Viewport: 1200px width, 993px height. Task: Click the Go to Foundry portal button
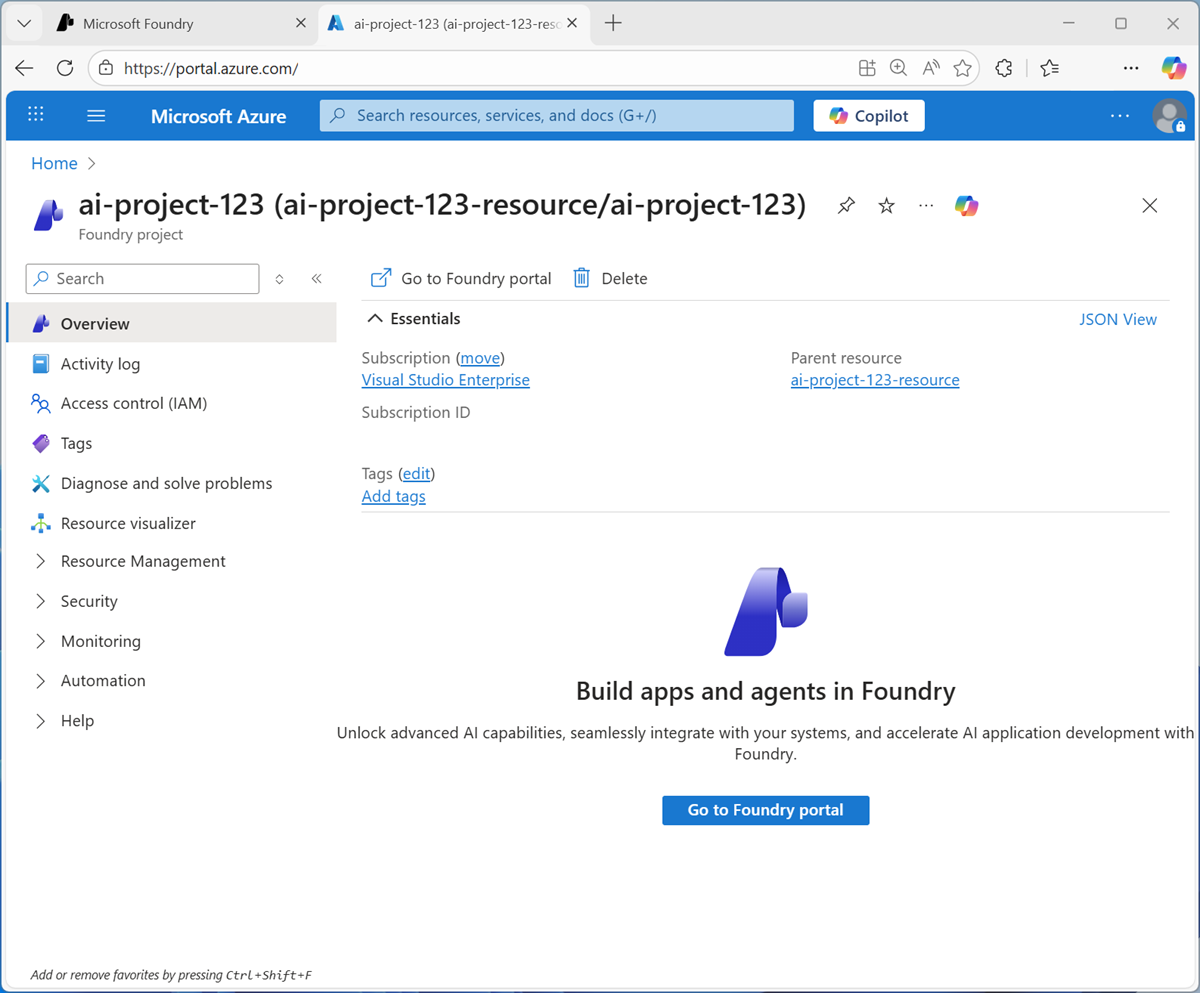765,810
